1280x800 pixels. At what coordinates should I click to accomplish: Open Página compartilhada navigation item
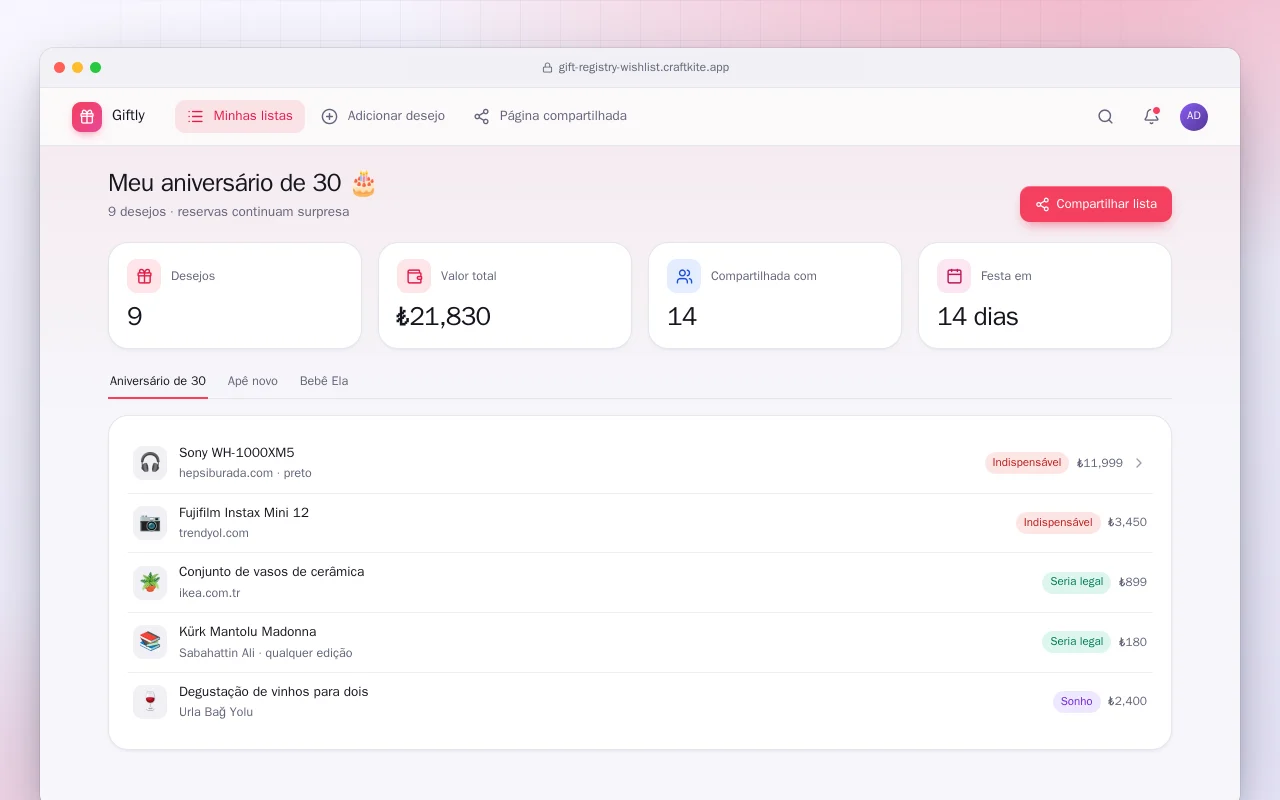551,116
